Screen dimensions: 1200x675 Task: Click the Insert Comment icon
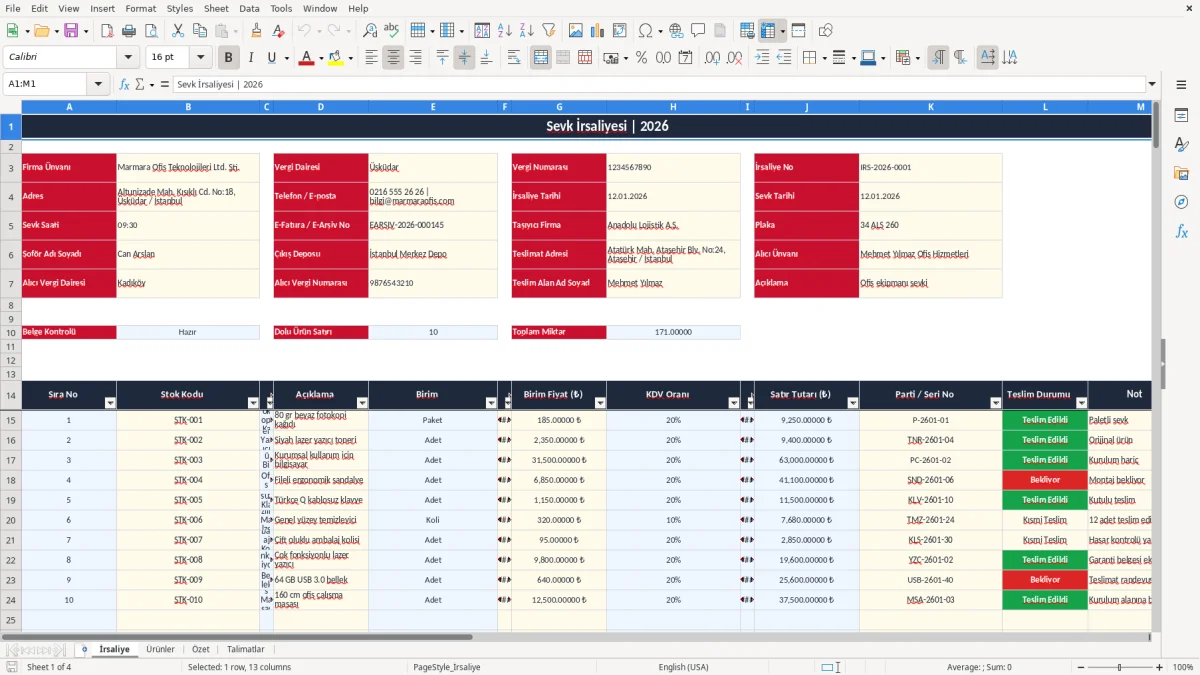(698, 31)
